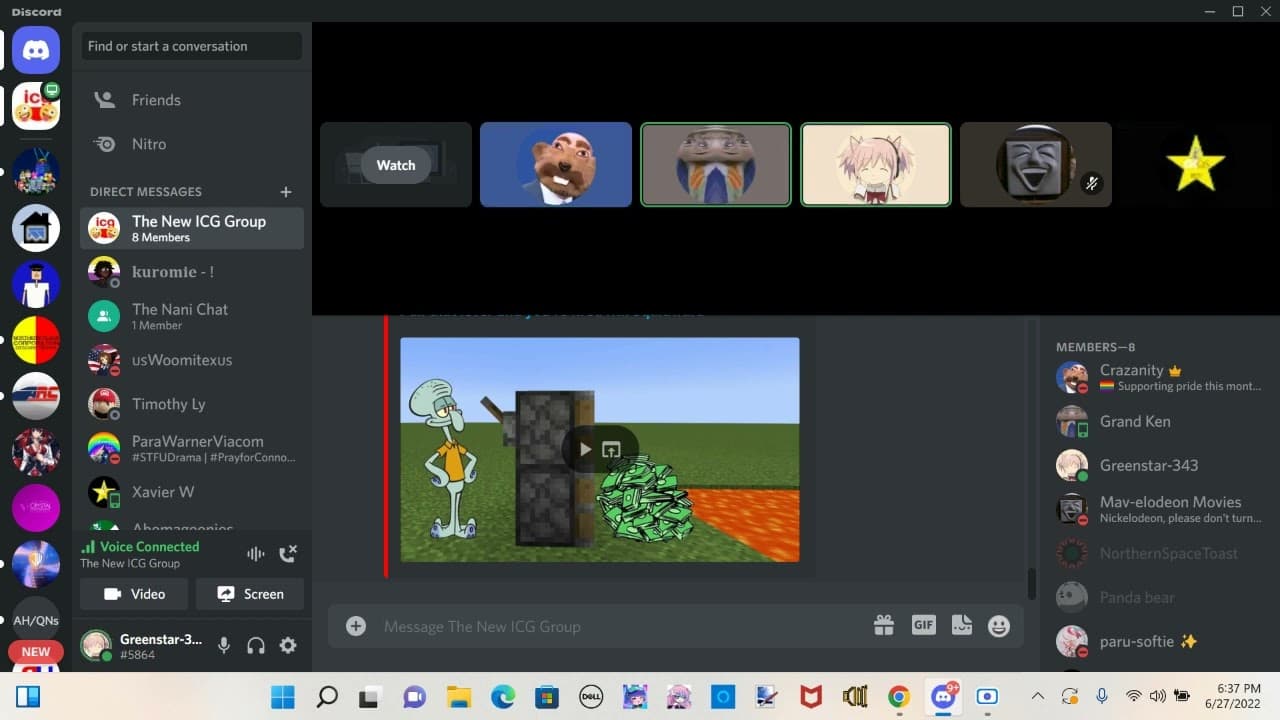Click the attachment plus button in message bar
This screenshot has height=720, width=1280.
356,626
